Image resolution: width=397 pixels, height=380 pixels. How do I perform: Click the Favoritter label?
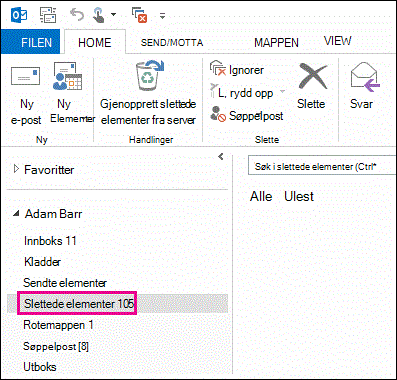click(x=49, y=170)
